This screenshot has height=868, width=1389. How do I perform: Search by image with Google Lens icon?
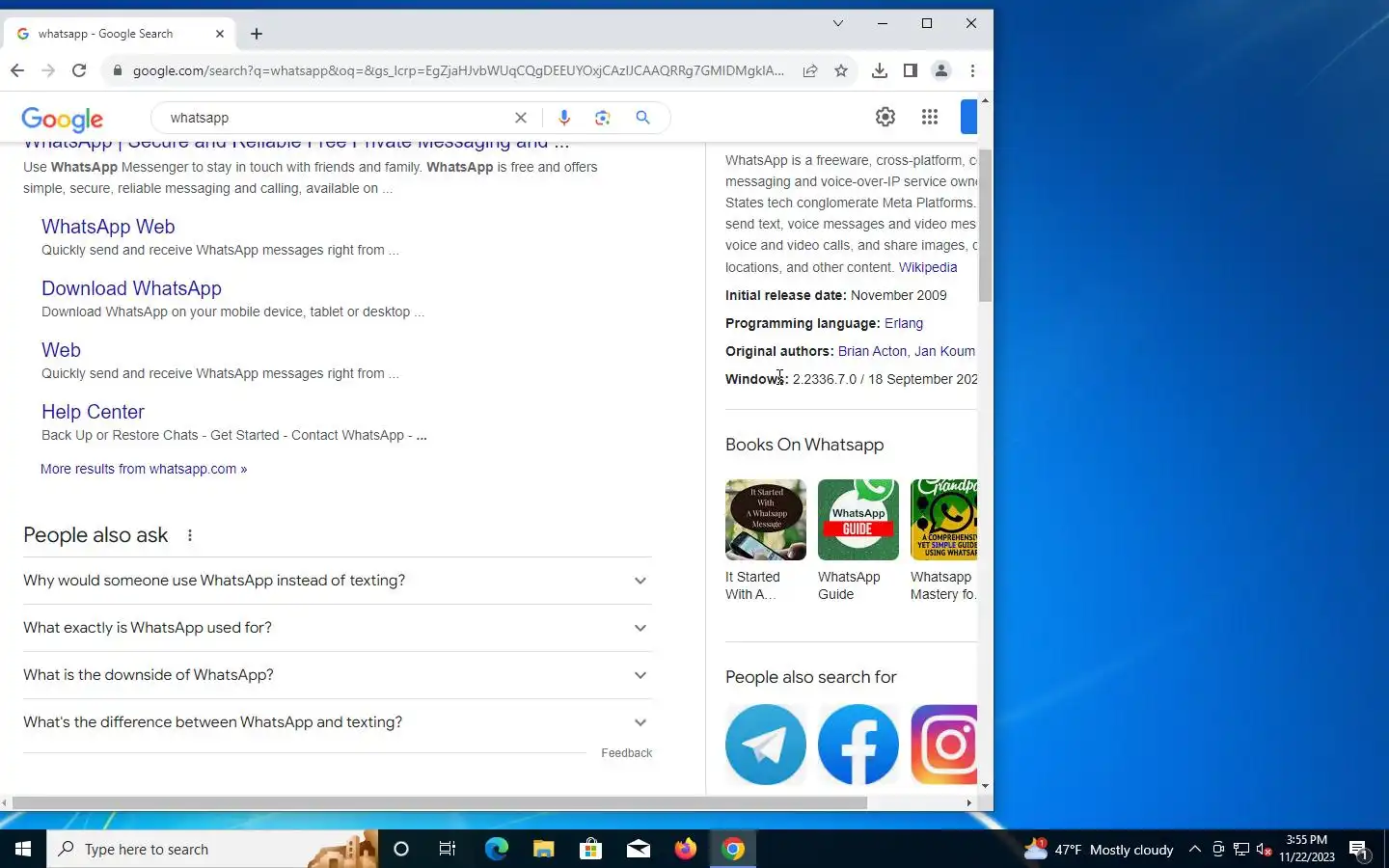(x=603, y=118)
